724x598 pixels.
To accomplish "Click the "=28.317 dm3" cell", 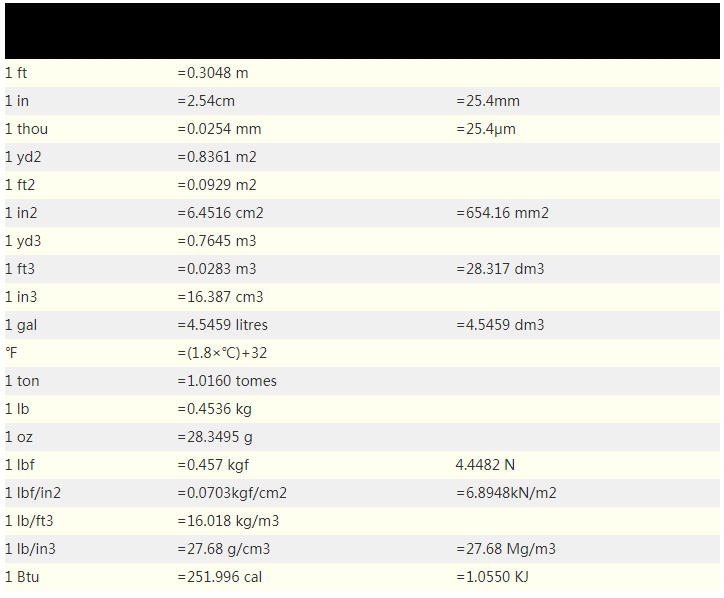I will 500,269.
